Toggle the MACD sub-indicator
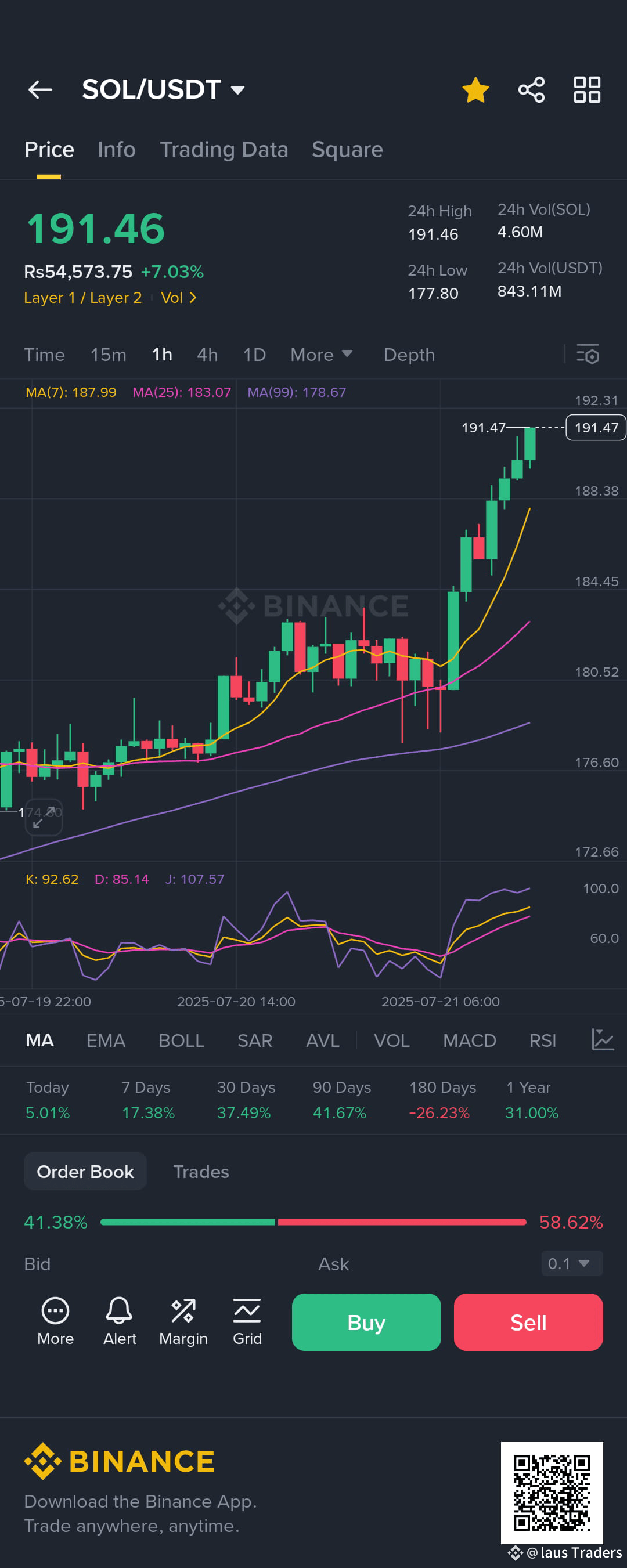 point(469,1041)
